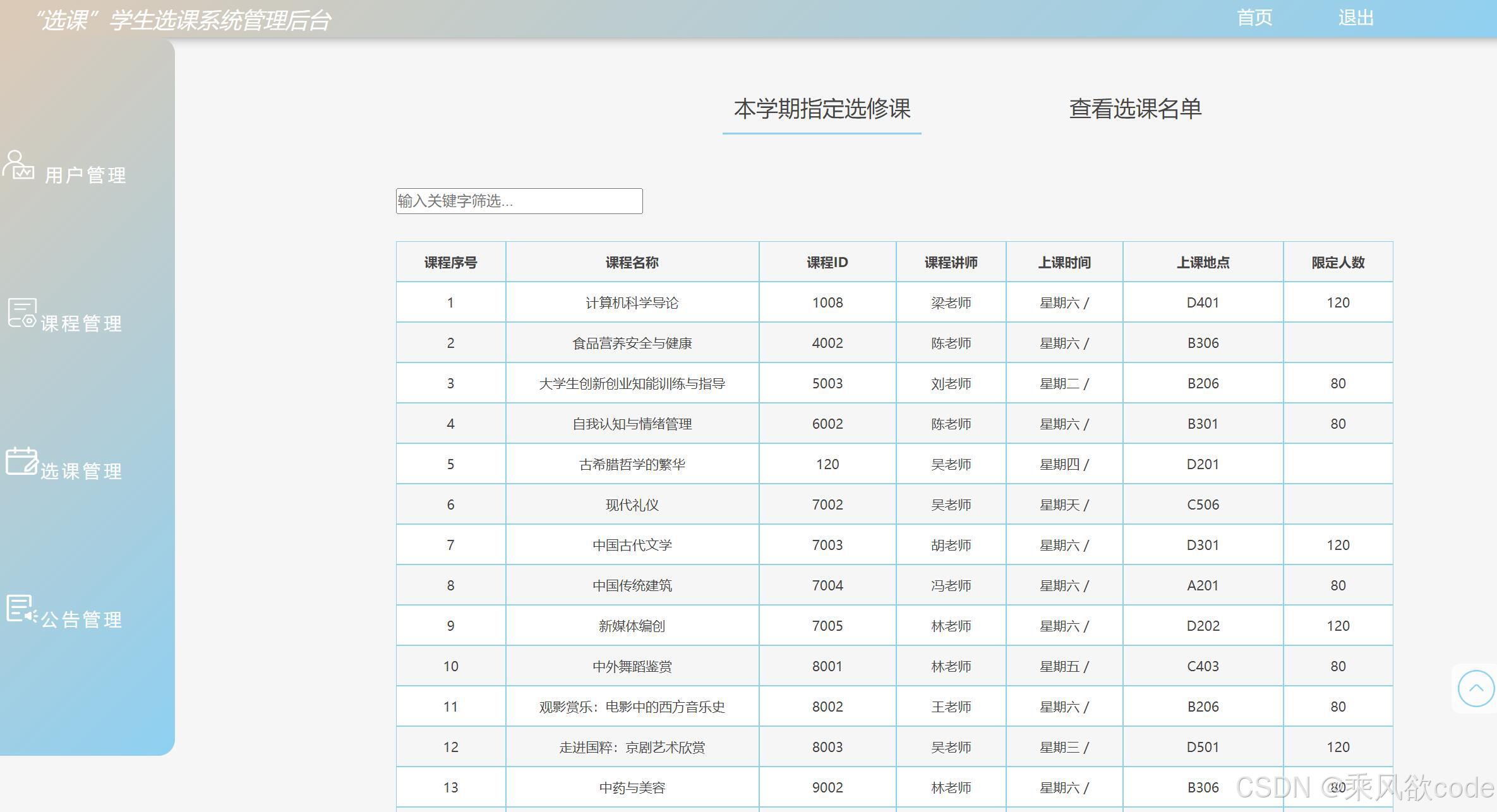
Task: Switch to the 查看选课名单 tab
Action: point(1134,109)
